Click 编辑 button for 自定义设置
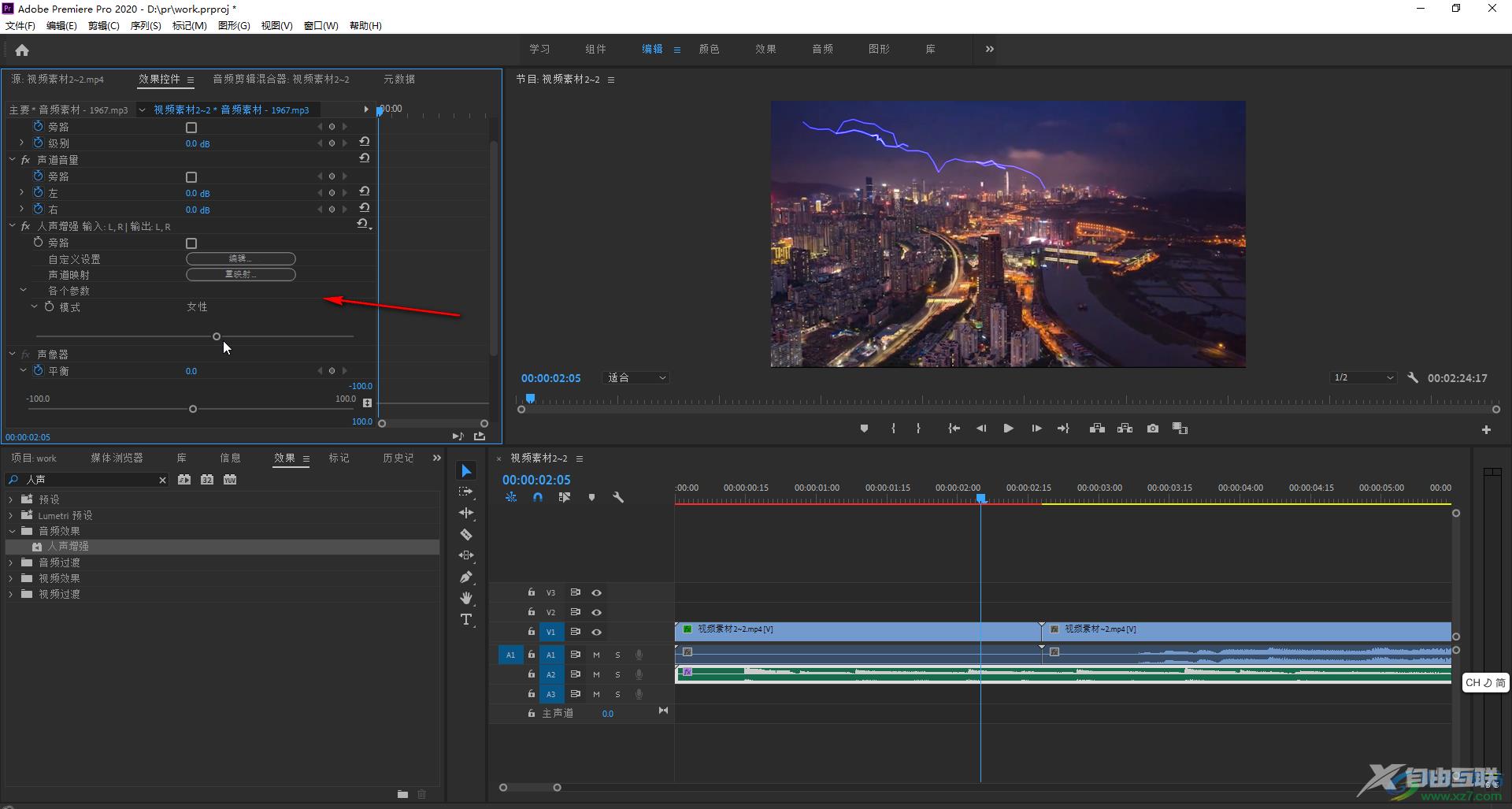The image size is (1512, 809). 241,259
